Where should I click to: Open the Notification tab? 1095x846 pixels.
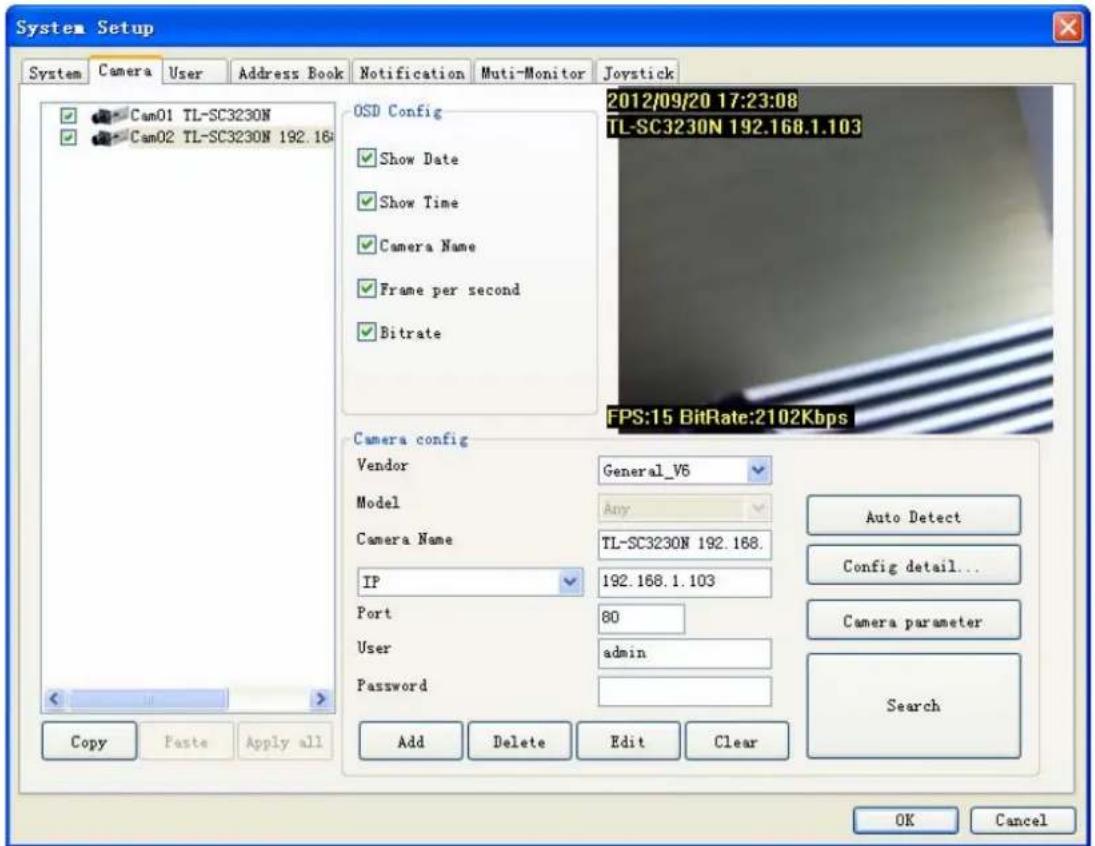tap(412, 73)
